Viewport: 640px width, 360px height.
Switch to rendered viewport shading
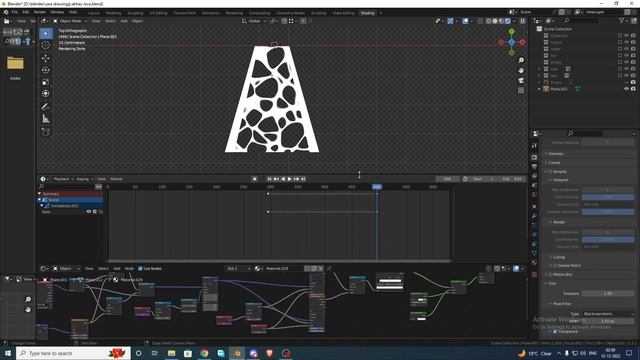tap(508, 21)
